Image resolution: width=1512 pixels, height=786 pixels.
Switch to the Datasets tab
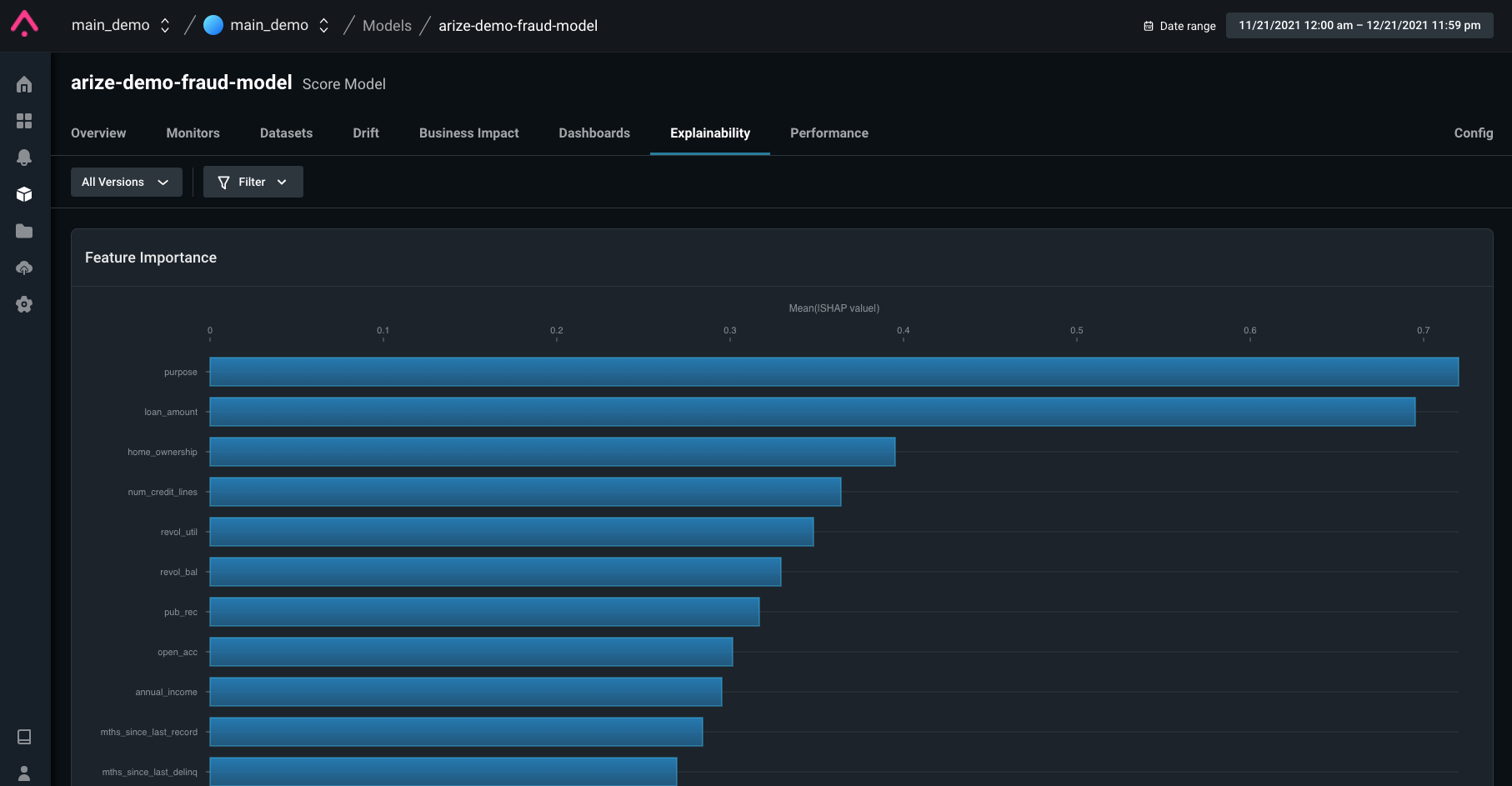[x=287, y=133]
